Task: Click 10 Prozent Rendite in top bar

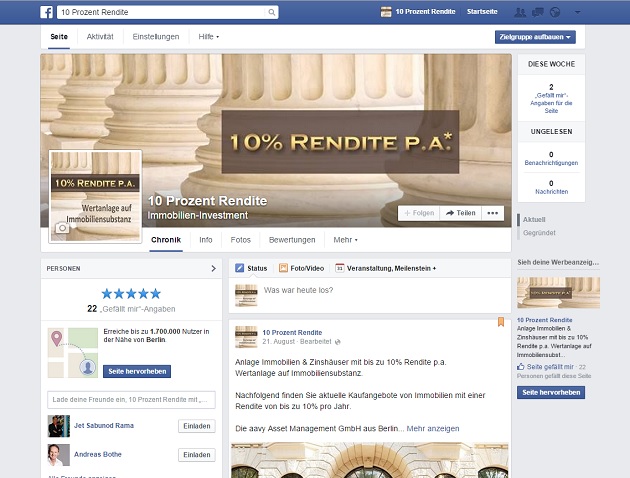Action: coord(425,12)
